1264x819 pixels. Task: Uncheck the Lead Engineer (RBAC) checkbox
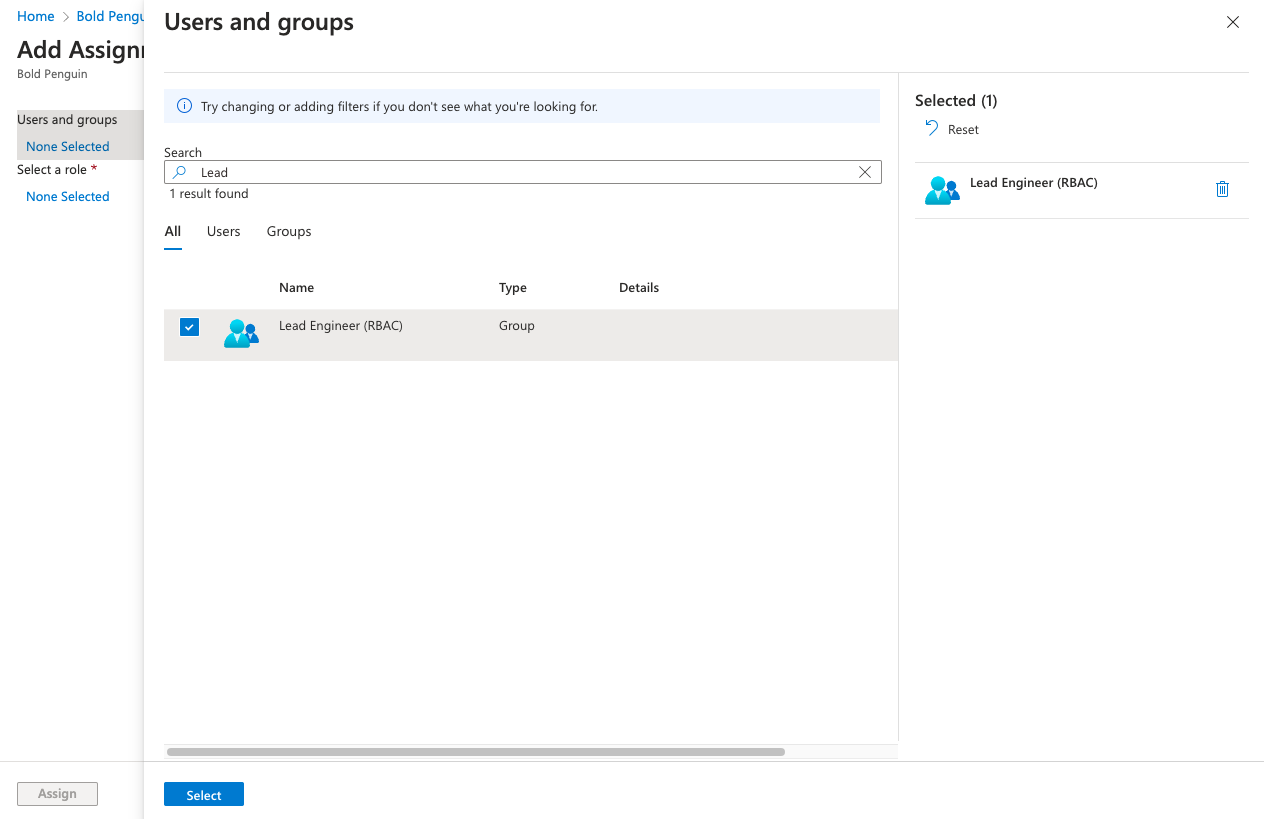[189, 327]
